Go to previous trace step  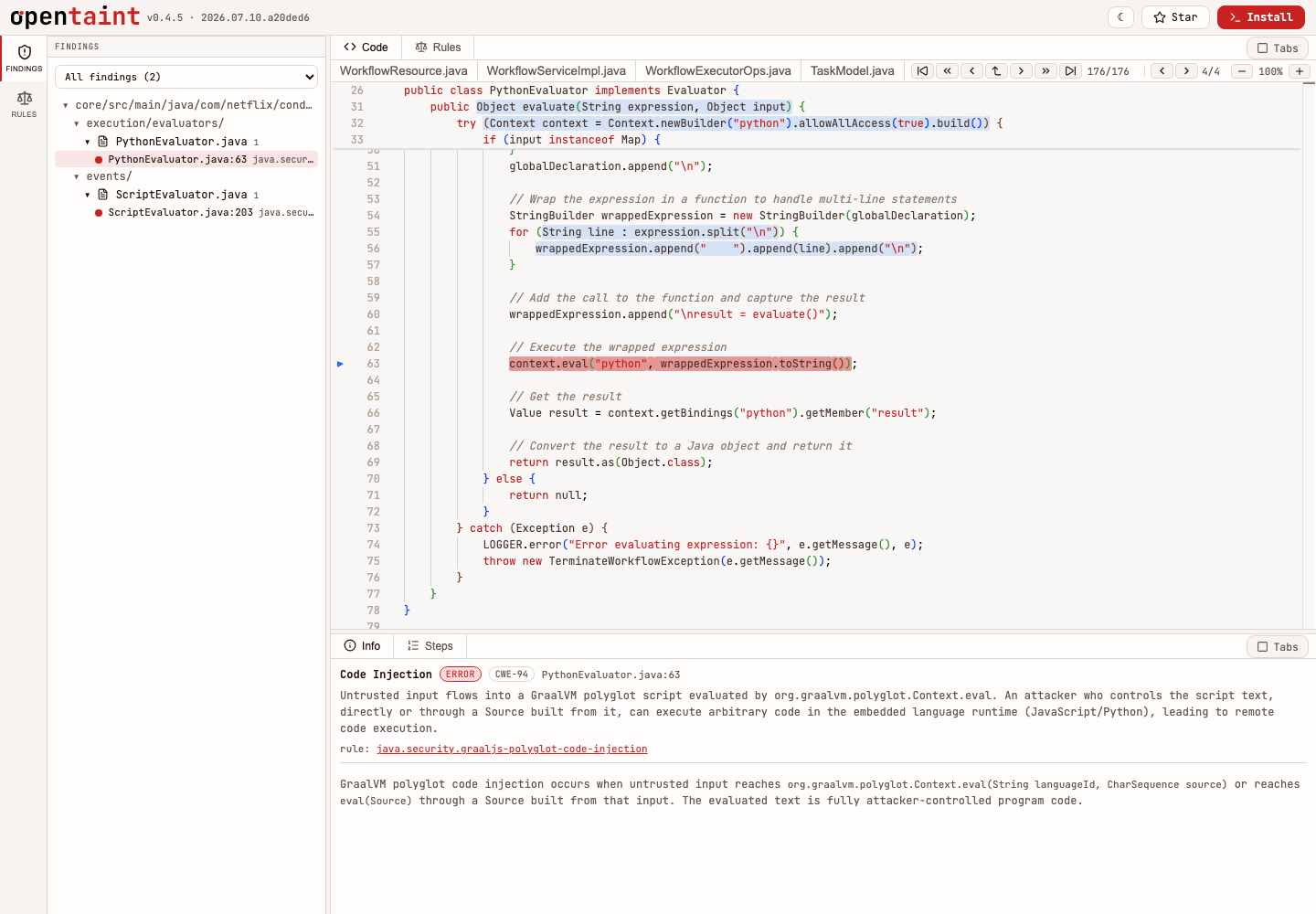(x=972, y=70)
